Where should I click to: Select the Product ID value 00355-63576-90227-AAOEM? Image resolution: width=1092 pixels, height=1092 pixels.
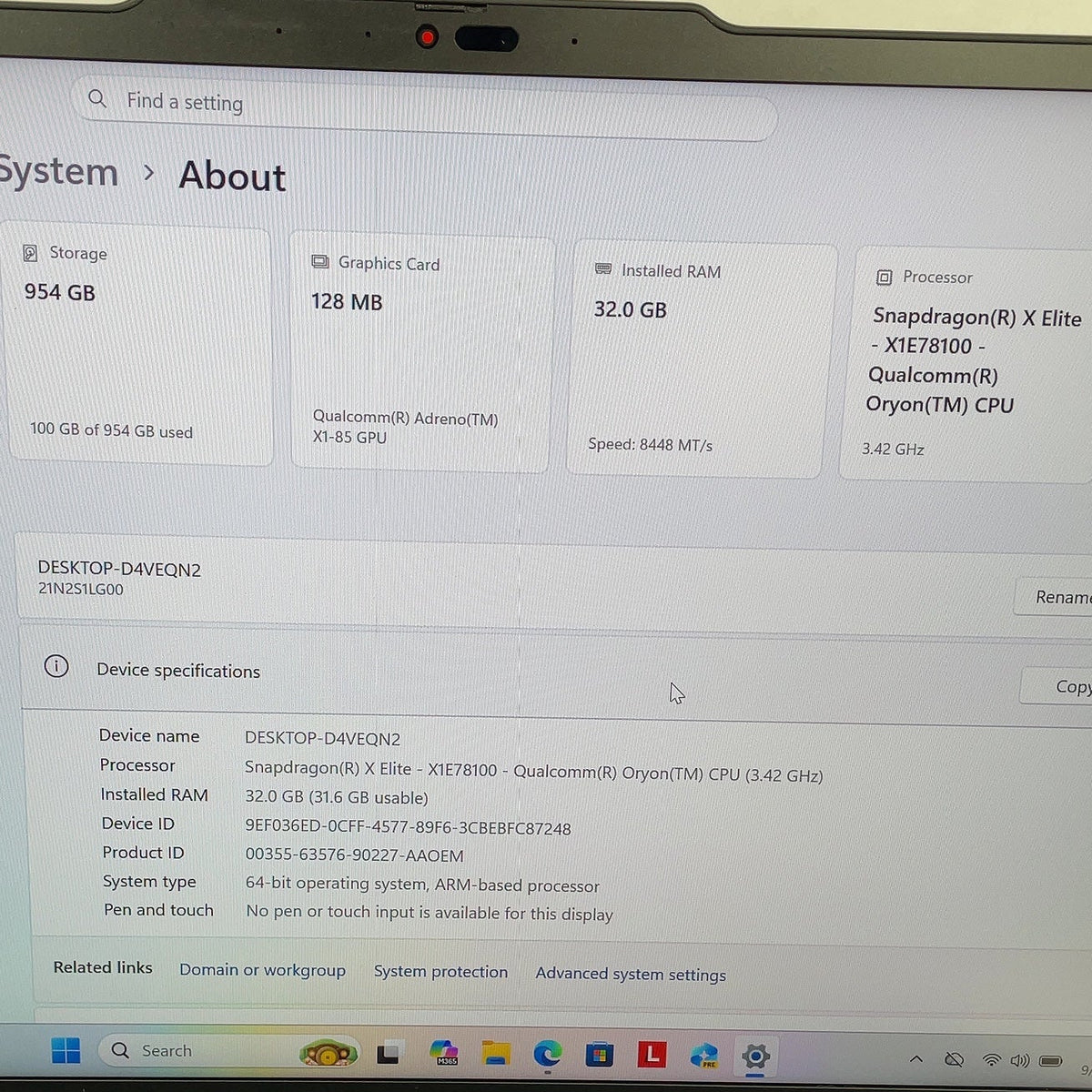point(354,855)
